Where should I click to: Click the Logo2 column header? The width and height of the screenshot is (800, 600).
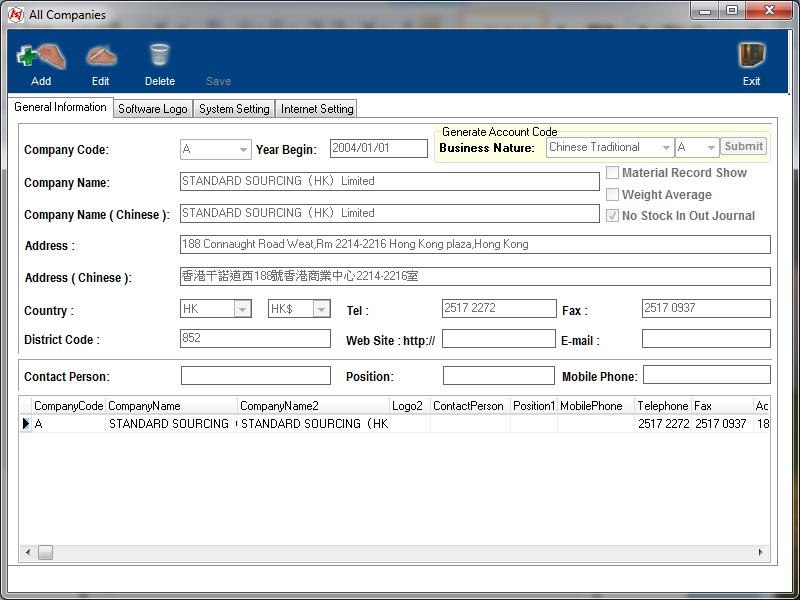coord(410,406)
